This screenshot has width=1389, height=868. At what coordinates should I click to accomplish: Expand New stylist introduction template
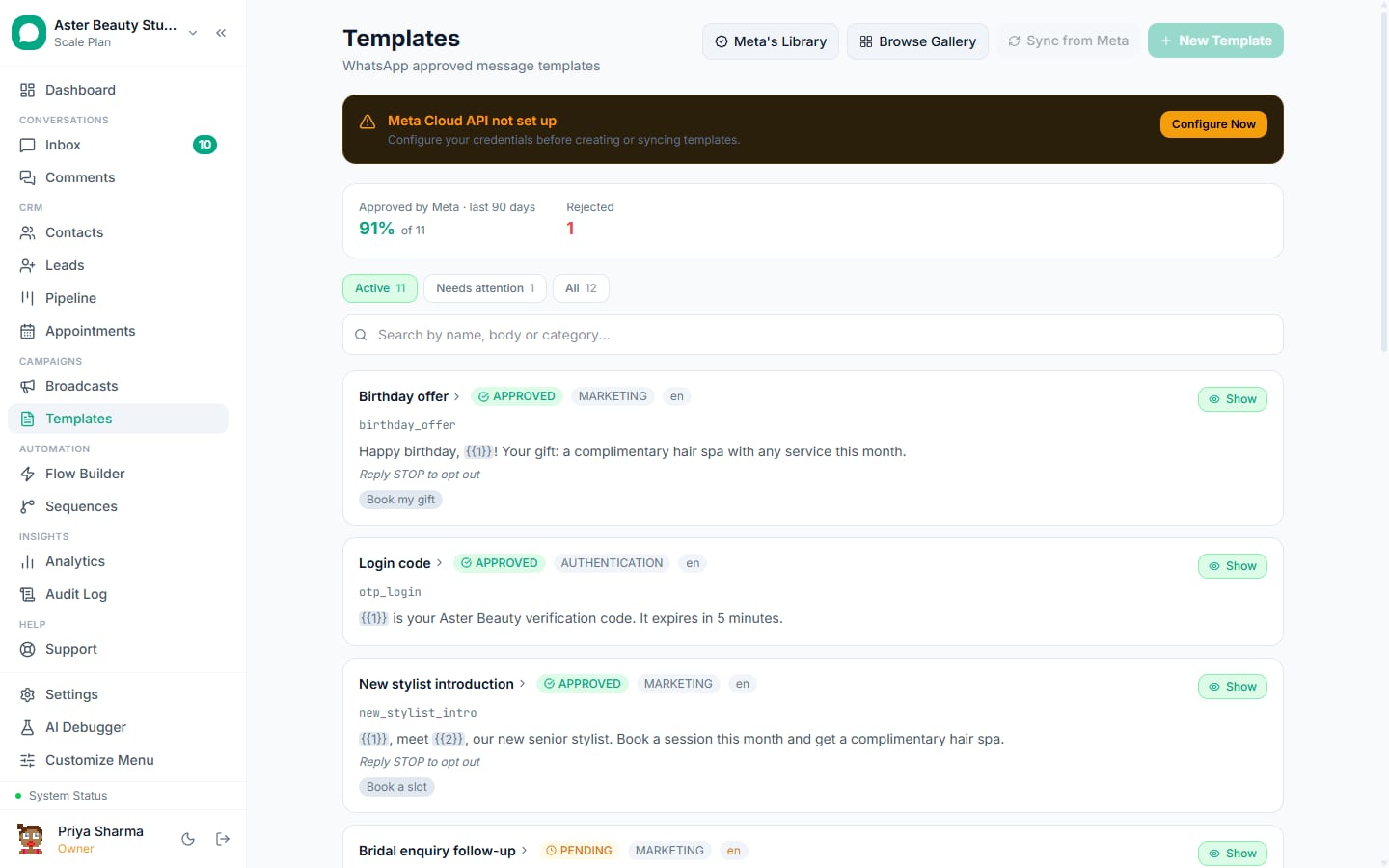(442, 684)
